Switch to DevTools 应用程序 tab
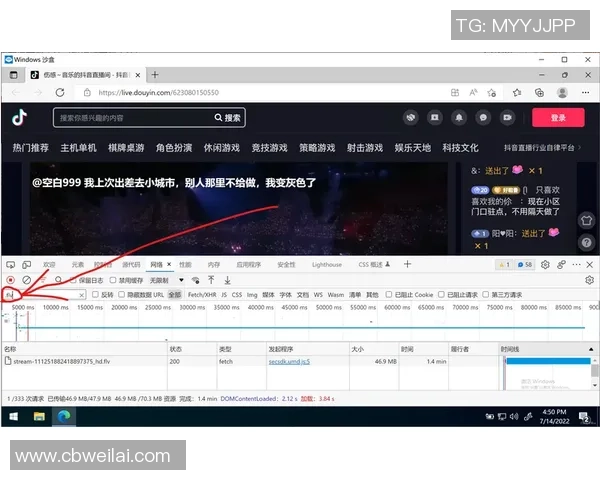Image resolution: width=600 pixels, height=480 pixels. click(x=249, y=264)
